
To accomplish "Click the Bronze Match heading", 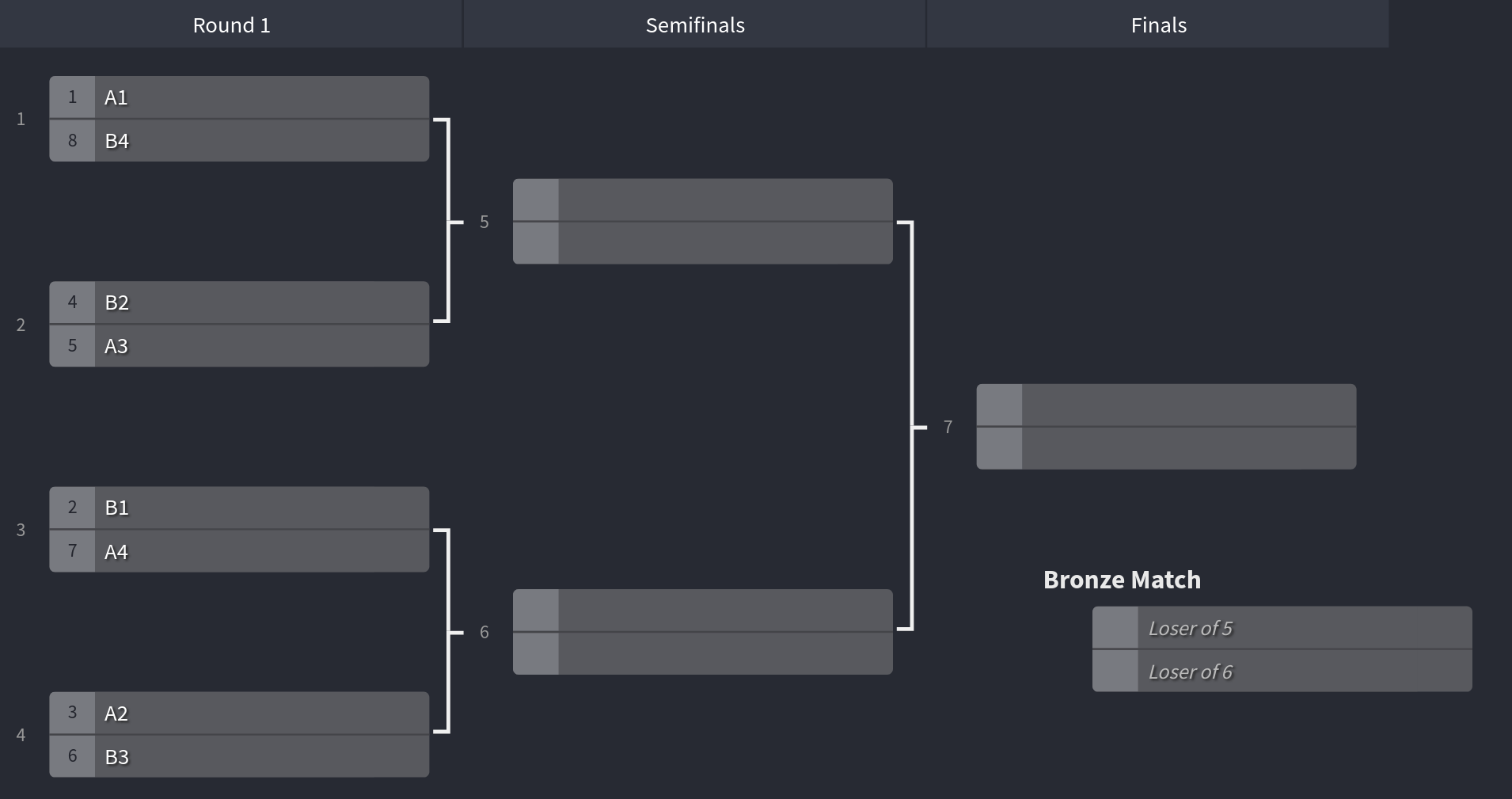I will (1122, 580).
